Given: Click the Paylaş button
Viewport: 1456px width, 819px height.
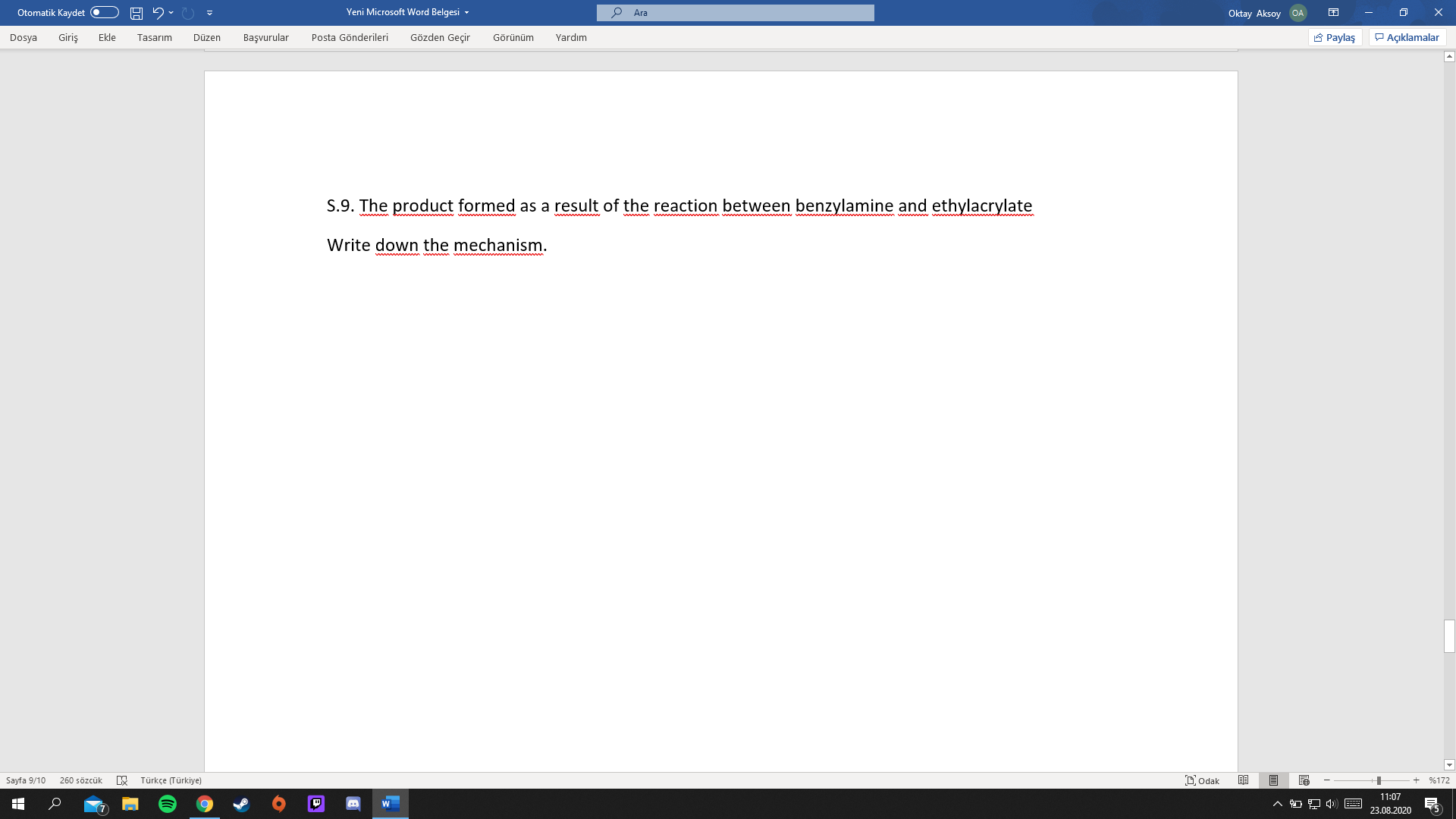Looking at the screenshot, I should (x=1335, y=37).
